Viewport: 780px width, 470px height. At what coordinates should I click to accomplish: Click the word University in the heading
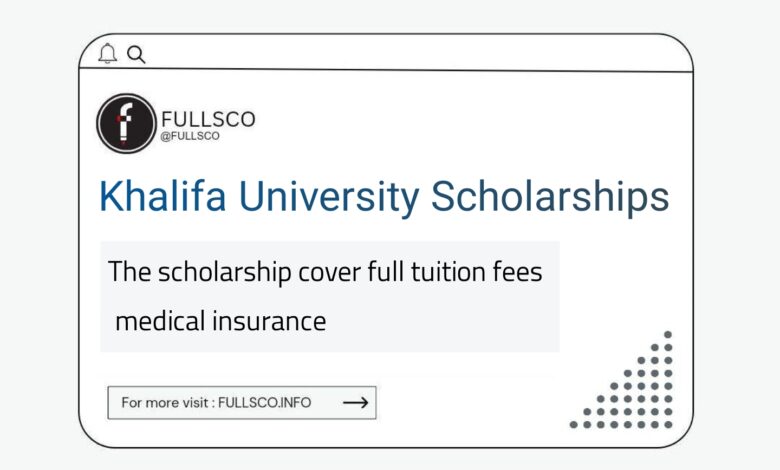[x=329, y=197]
